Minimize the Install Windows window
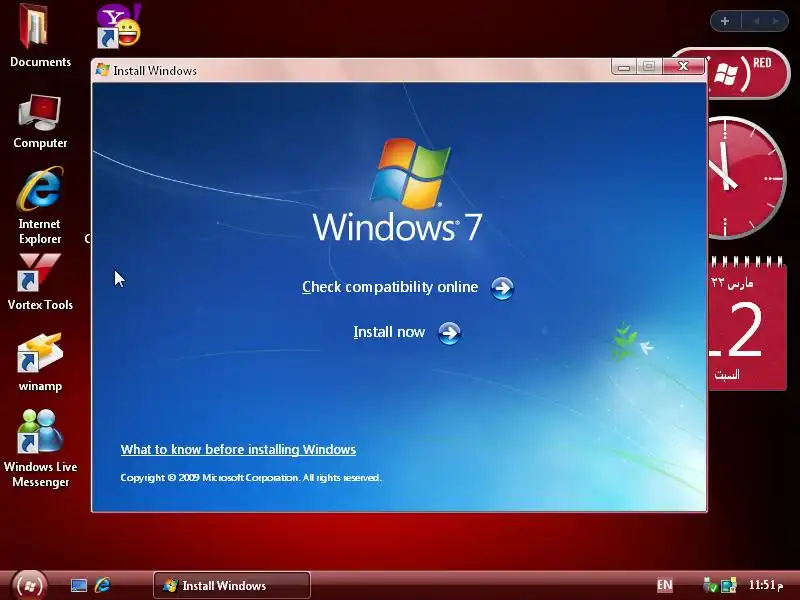This screenshot has width=800, height=600. click(623, 66)
